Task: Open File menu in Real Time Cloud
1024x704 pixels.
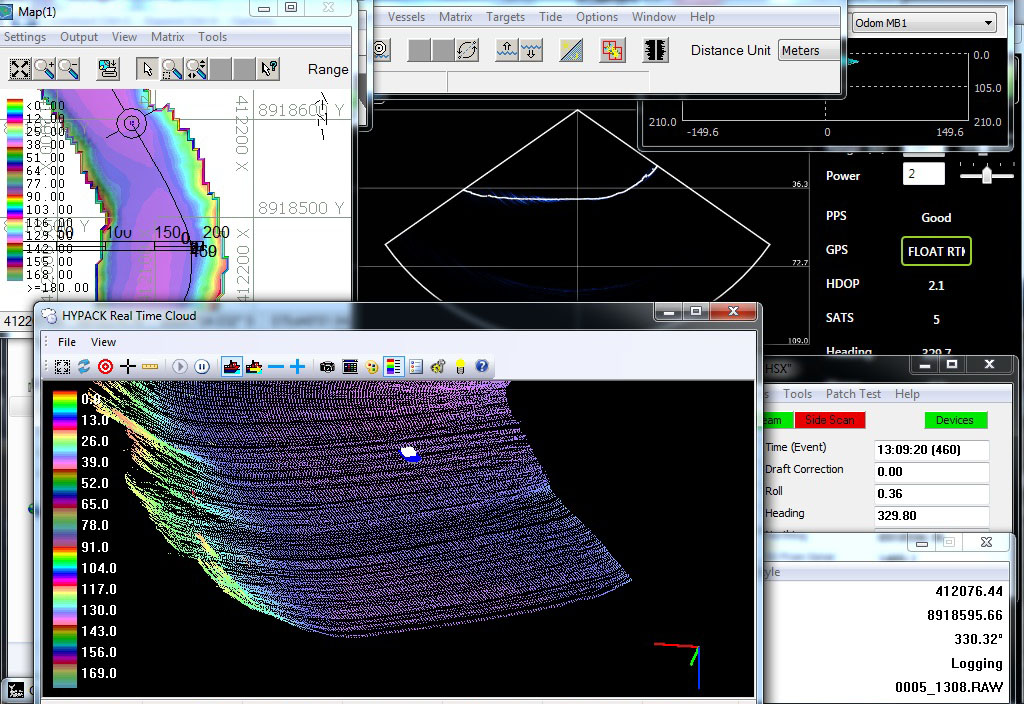Action: 67,342
